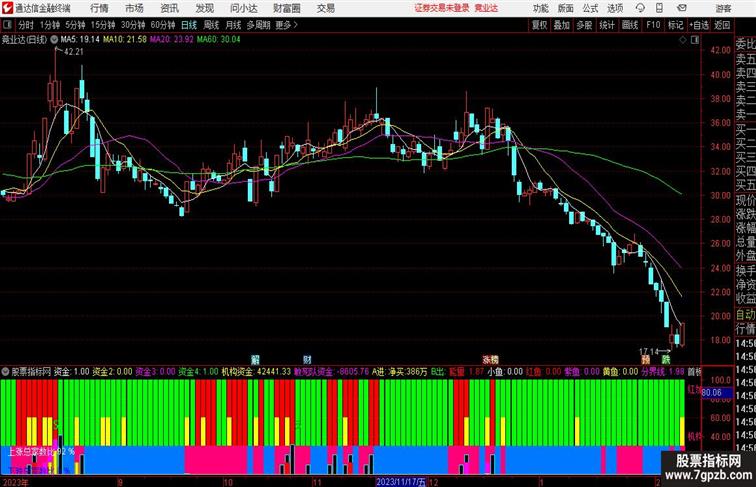Switch to 周线 weekly period tab

click(211, 25)
